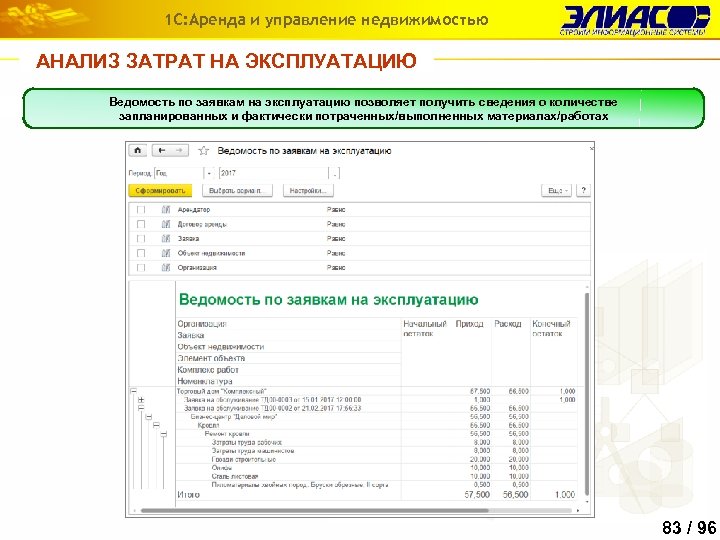Go to the home page icon
This screenshot has height=540, width=720.
pyautogui.click(x=137, y=151)
